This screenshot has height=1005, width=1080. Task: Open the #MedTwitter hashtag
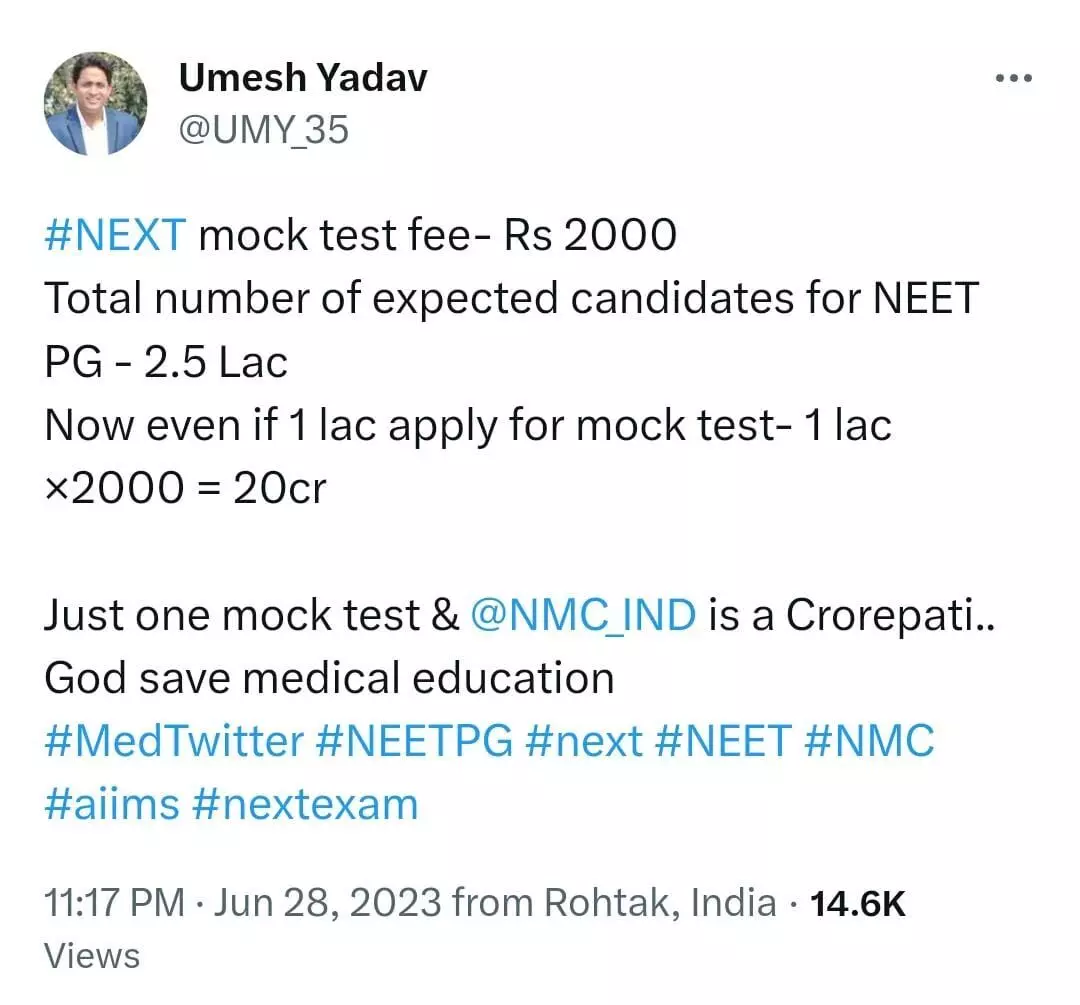[174, 741]
